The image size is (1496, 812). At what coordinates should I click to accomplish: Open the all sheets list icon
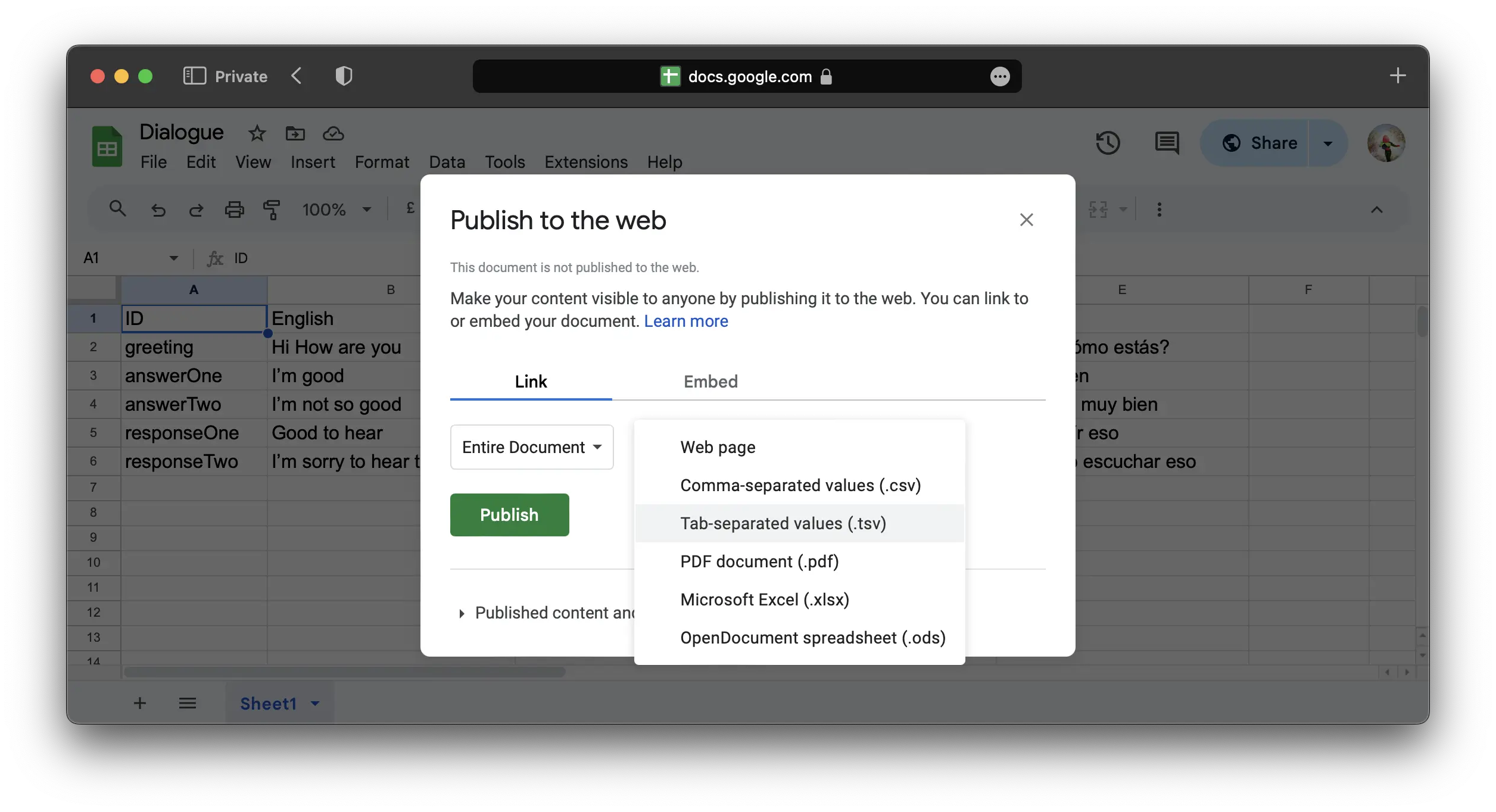coord(188,703)
